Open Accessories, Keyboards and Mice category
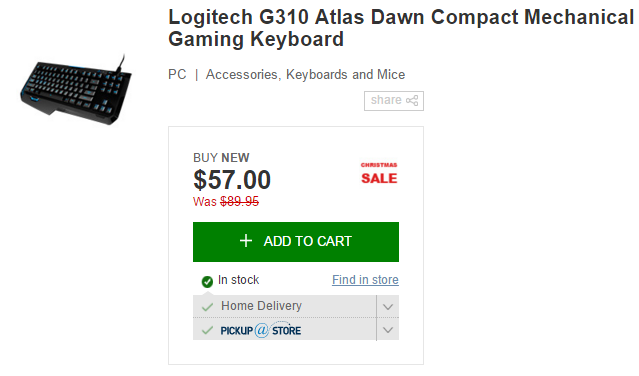Image resolution: width=639 pixels, height=376 pixels. 305,75
